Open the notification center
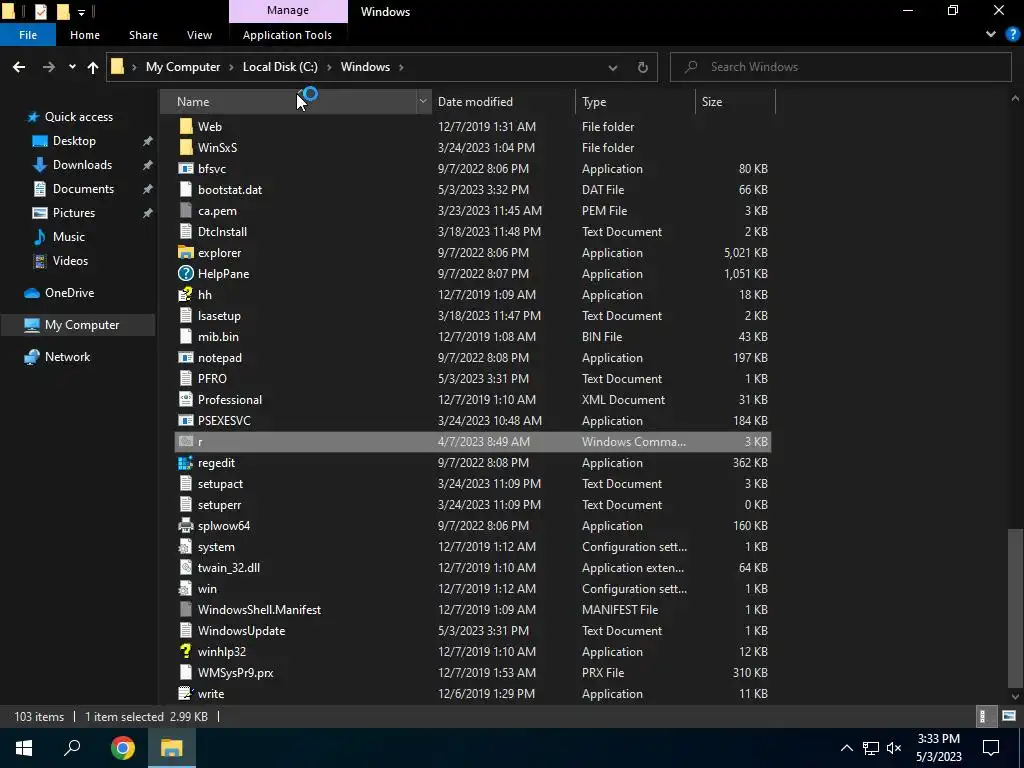Viewport: 1024px width, 768px height. [991, 748]
